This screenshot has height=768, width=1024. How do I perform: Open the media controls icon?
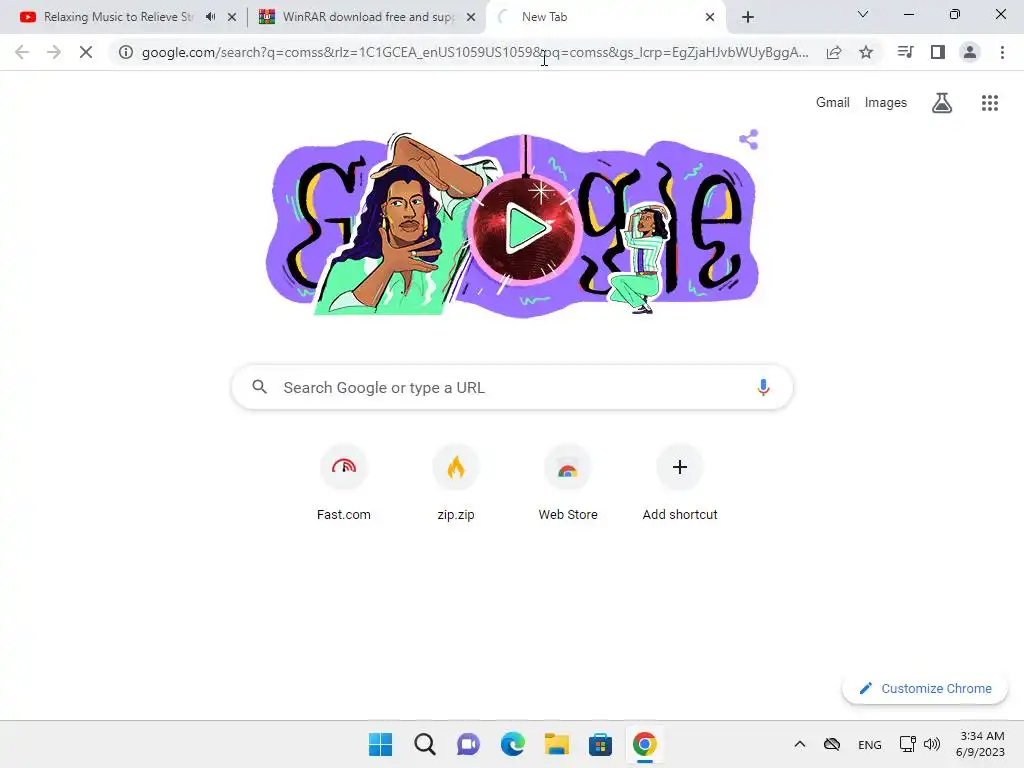pos(905,52)
